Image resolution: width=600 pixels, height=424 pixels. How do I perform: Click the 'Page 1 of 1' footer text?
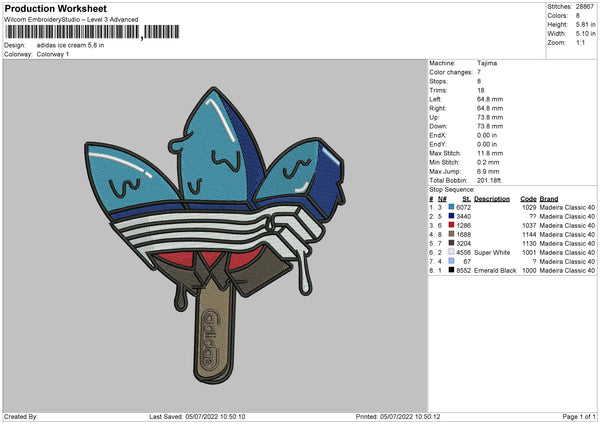579,417
